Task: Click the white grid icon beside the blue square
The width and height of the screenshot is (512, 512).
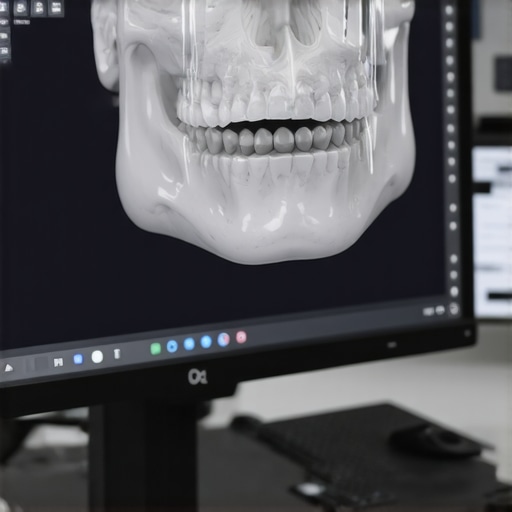Action: click(x=58, y=362)
